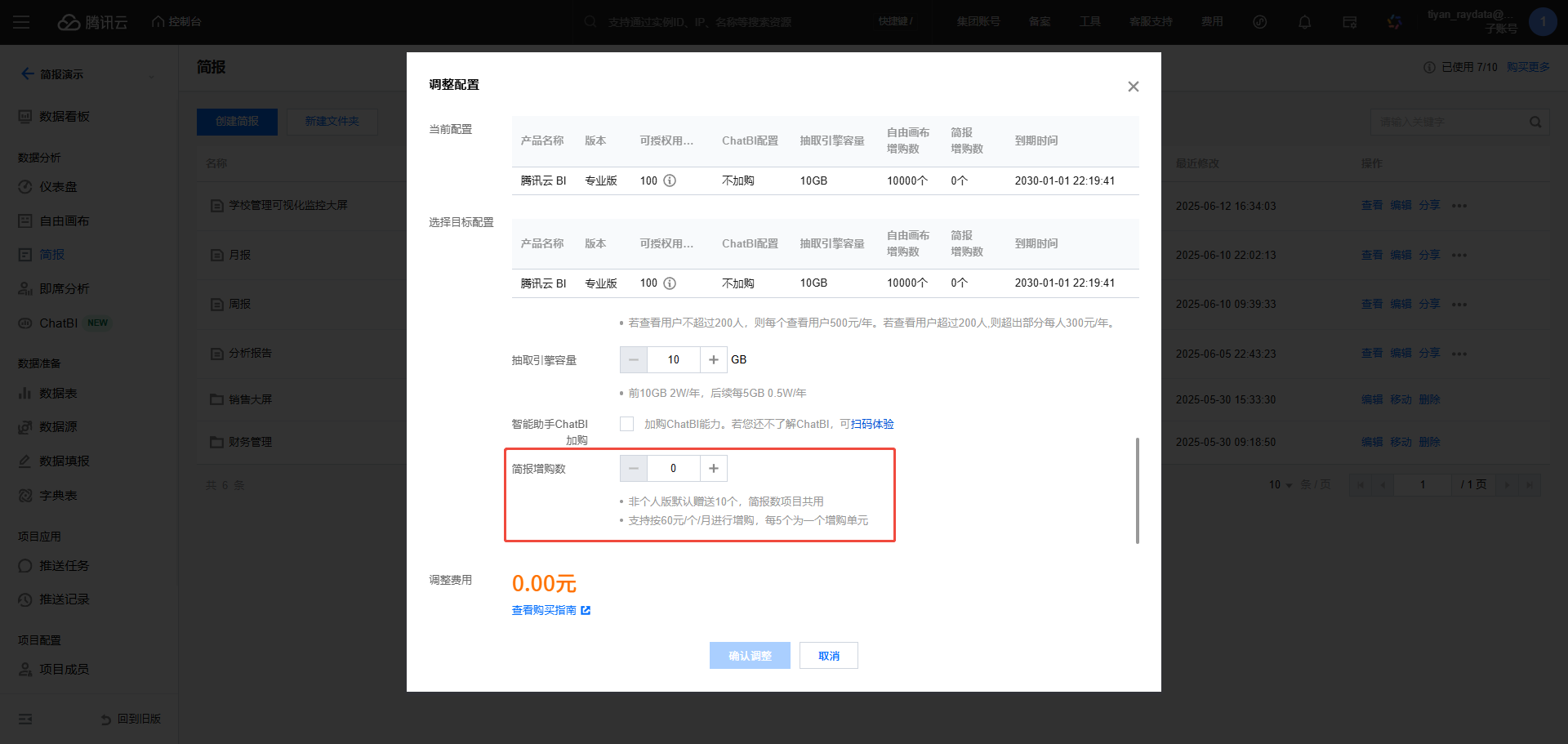Viewport: 1568px width, 744px height.
Task: Click info icon in 选择目标配置 row
Action: (x=670, y=283)
